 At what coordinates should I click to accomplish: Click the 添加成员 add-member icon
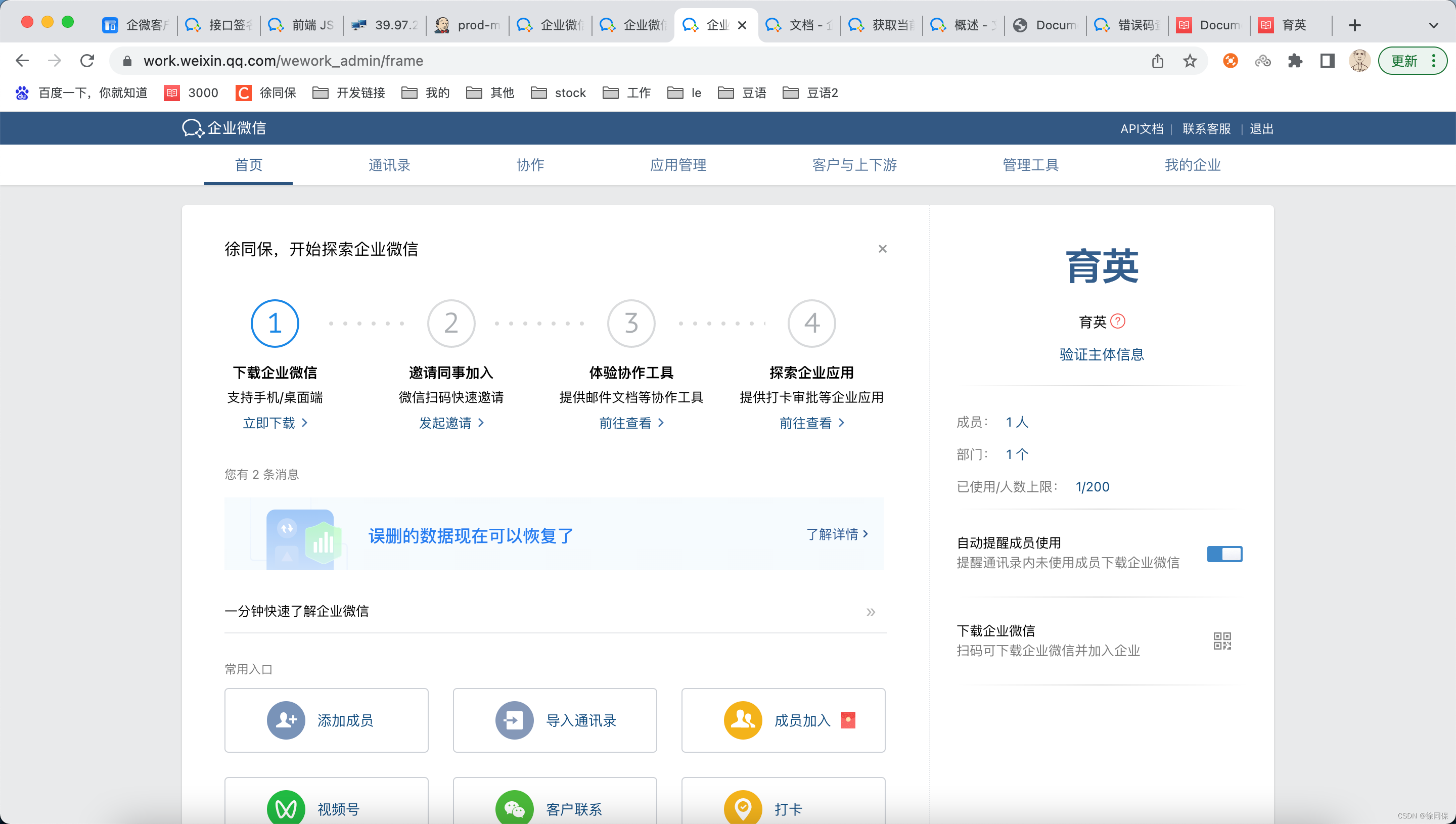click(x=286, y=720)
